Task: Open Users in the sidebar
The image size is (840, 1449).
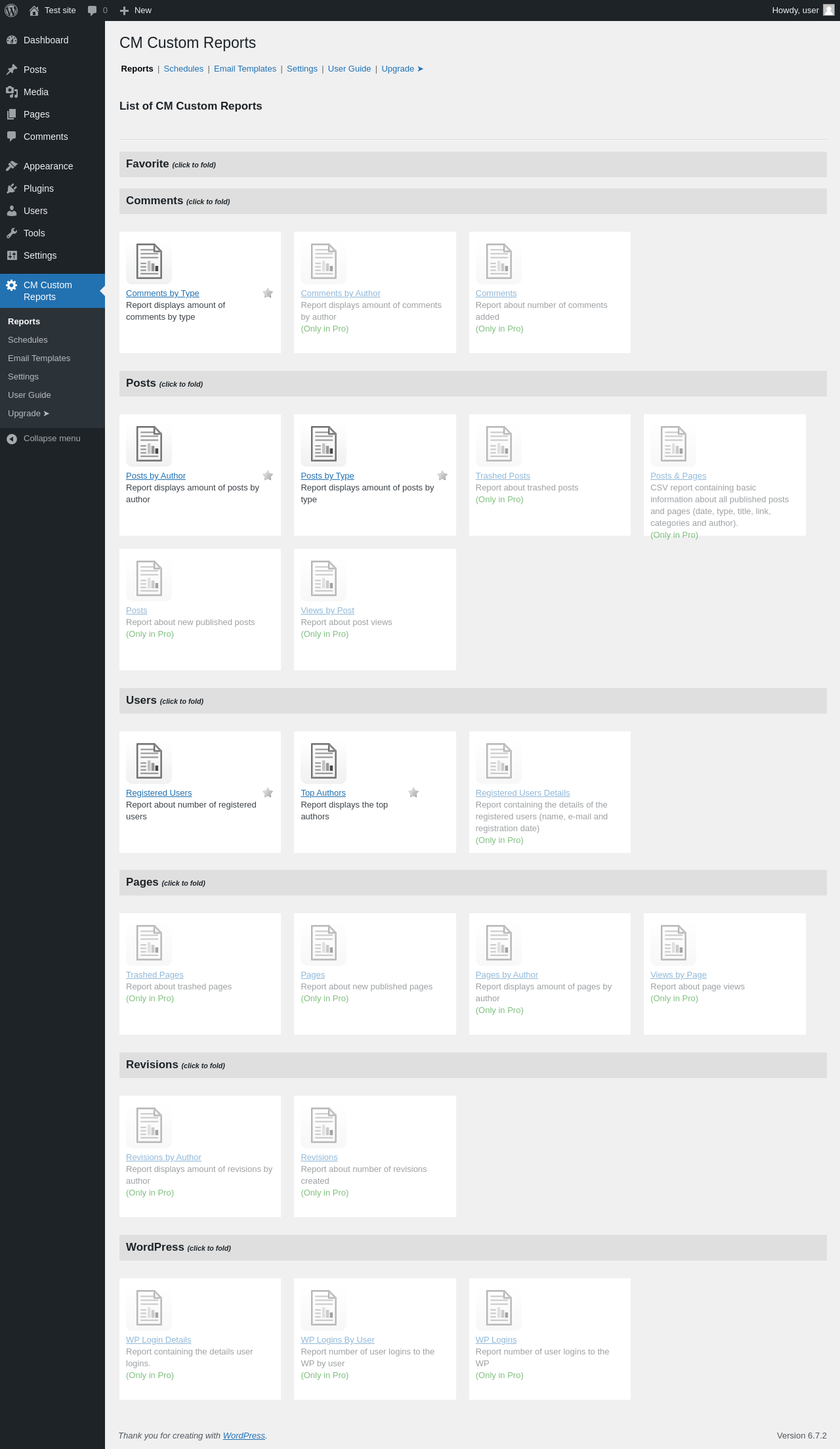Action: [52, 211]
